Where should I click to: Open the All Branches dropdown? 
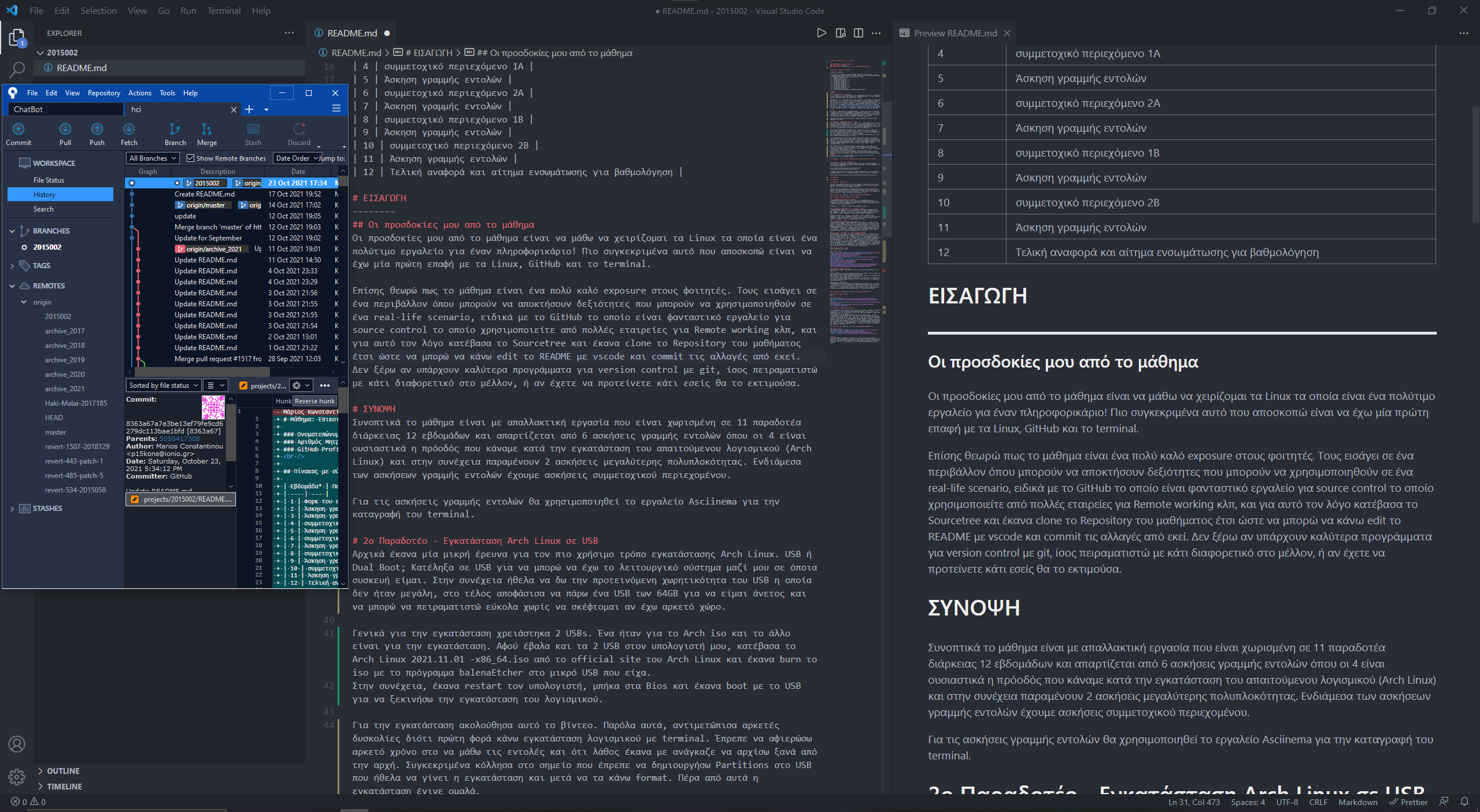pyautogui.click(x=153, y=158)
